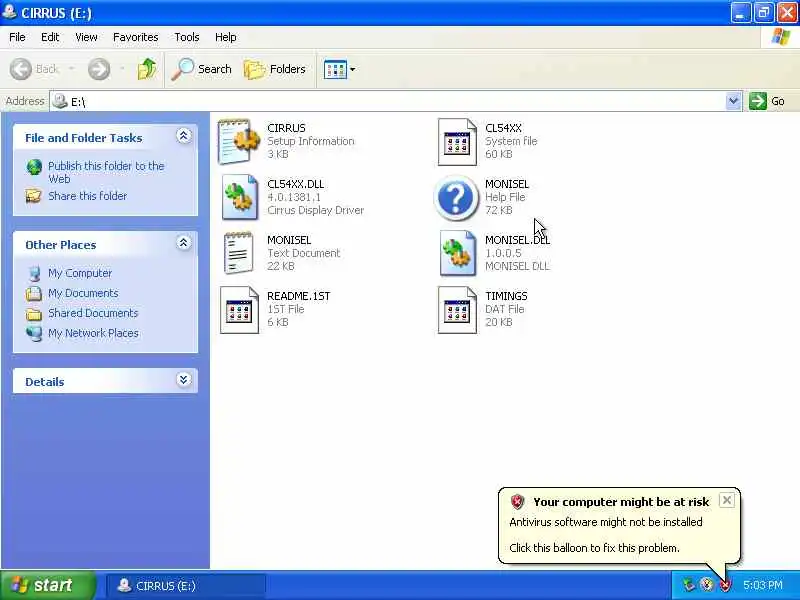Select the MONISEL Text Document icon
This screenshot has height=600, width=800.
238,253
